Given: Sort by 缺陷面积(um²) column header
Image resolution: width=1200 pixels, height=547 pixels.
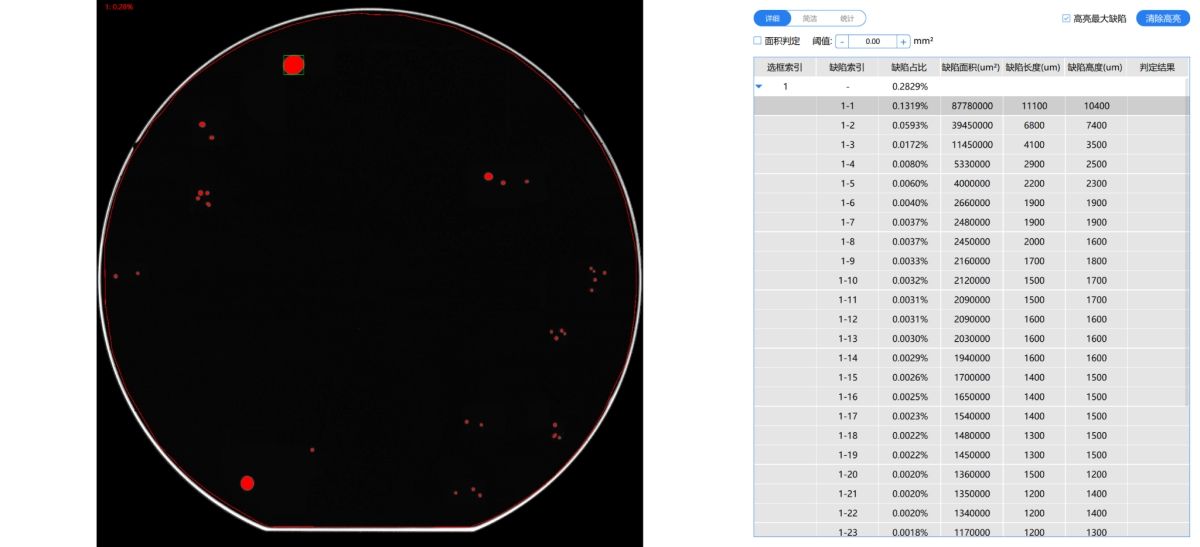Looking at the screenshot, I should (970, 67).
